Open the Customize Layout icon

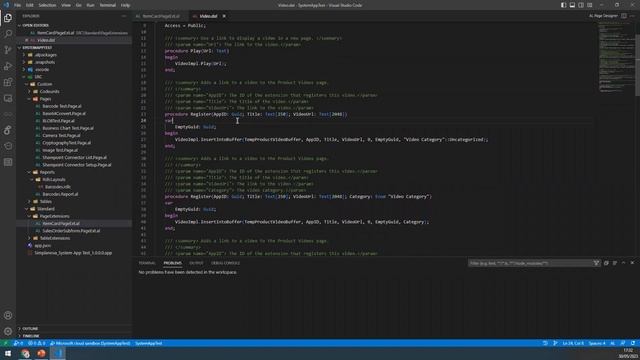point(590,5)
